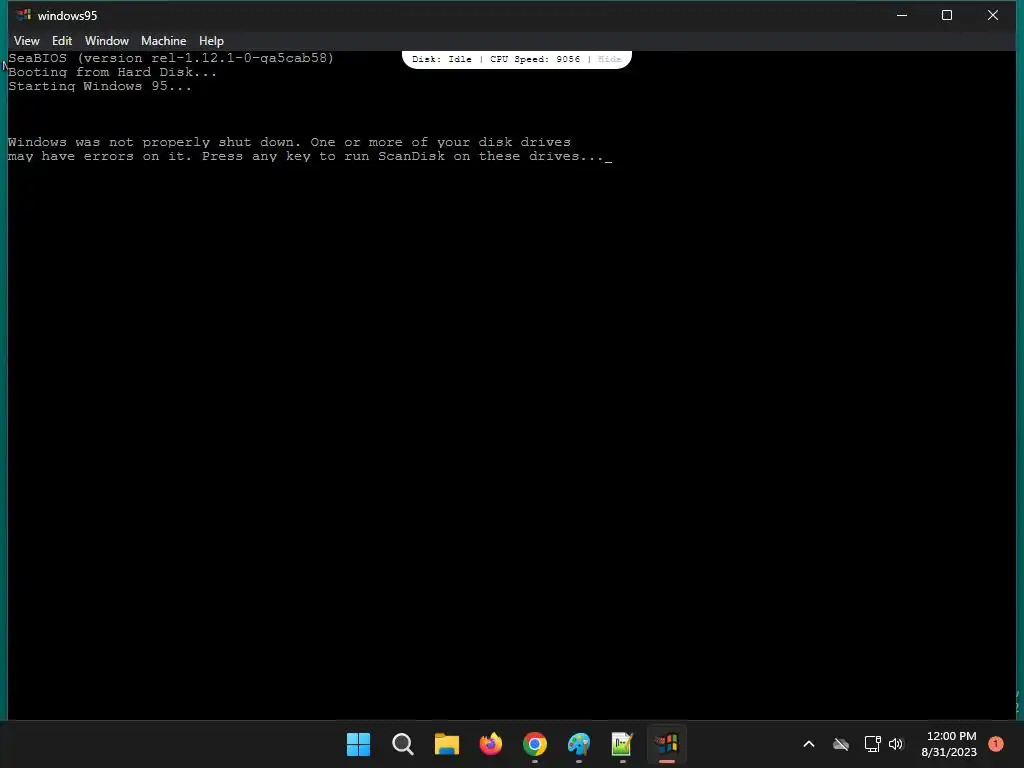Click the OneDrive cloud tray icon
1024x768 pixels.
pyautogui.click(x=840, y=744)
